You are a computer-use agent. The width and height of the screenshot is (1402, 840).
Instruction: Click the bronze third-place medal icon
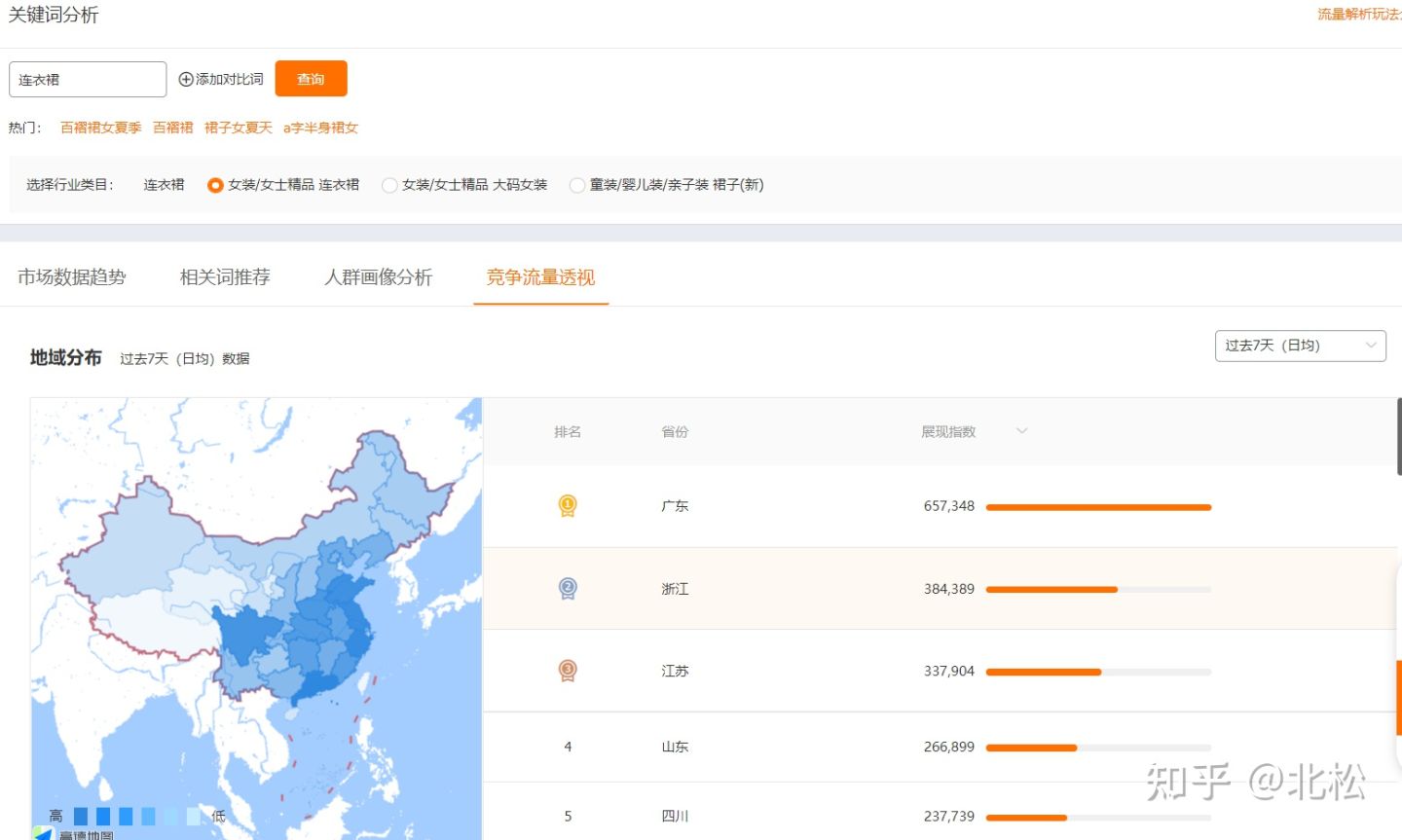point(568,670)
